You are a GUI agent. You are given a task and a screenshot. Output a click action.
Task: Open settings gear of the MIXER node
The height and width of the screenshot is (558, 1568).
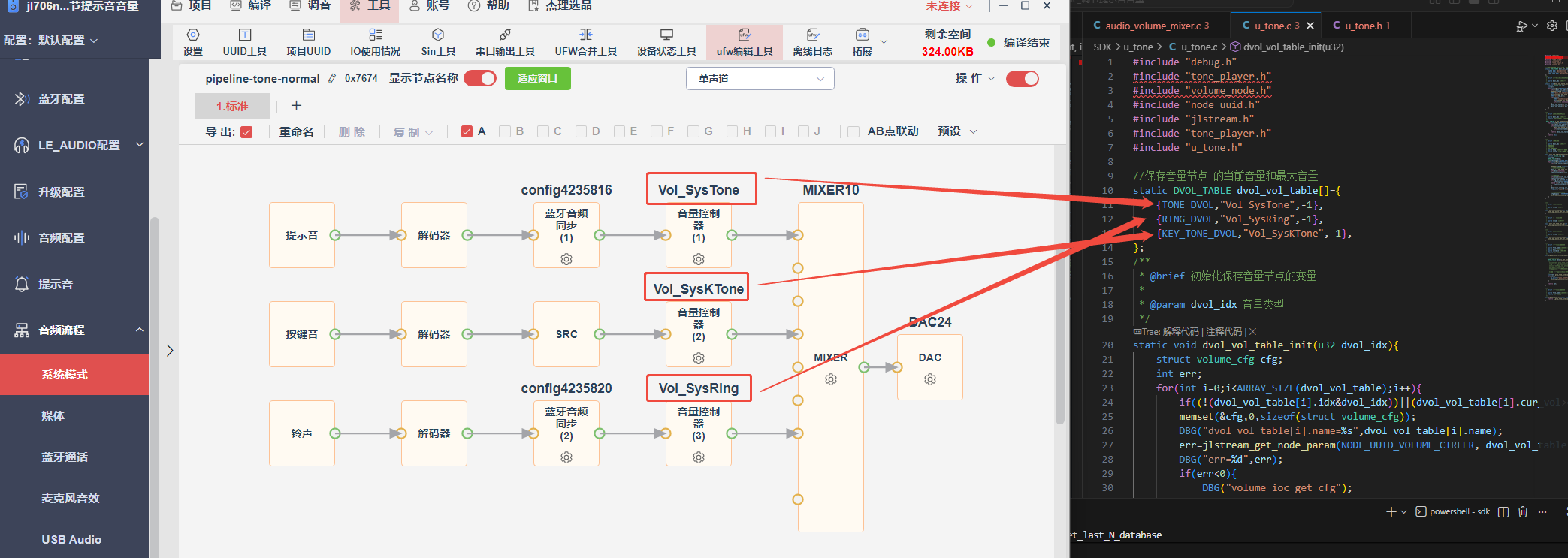click(x=831, y=379)
